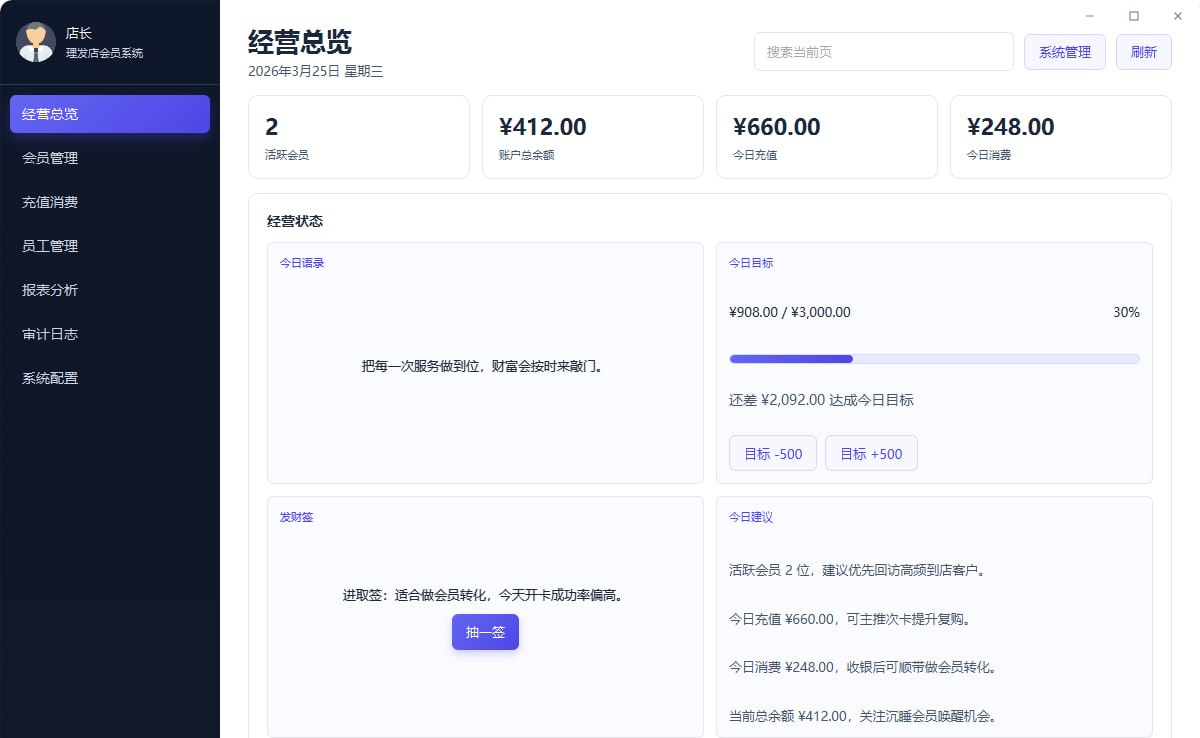The image size is (1200, 738).
Task: Click the 抽一签 button
Action: (485, 632)
